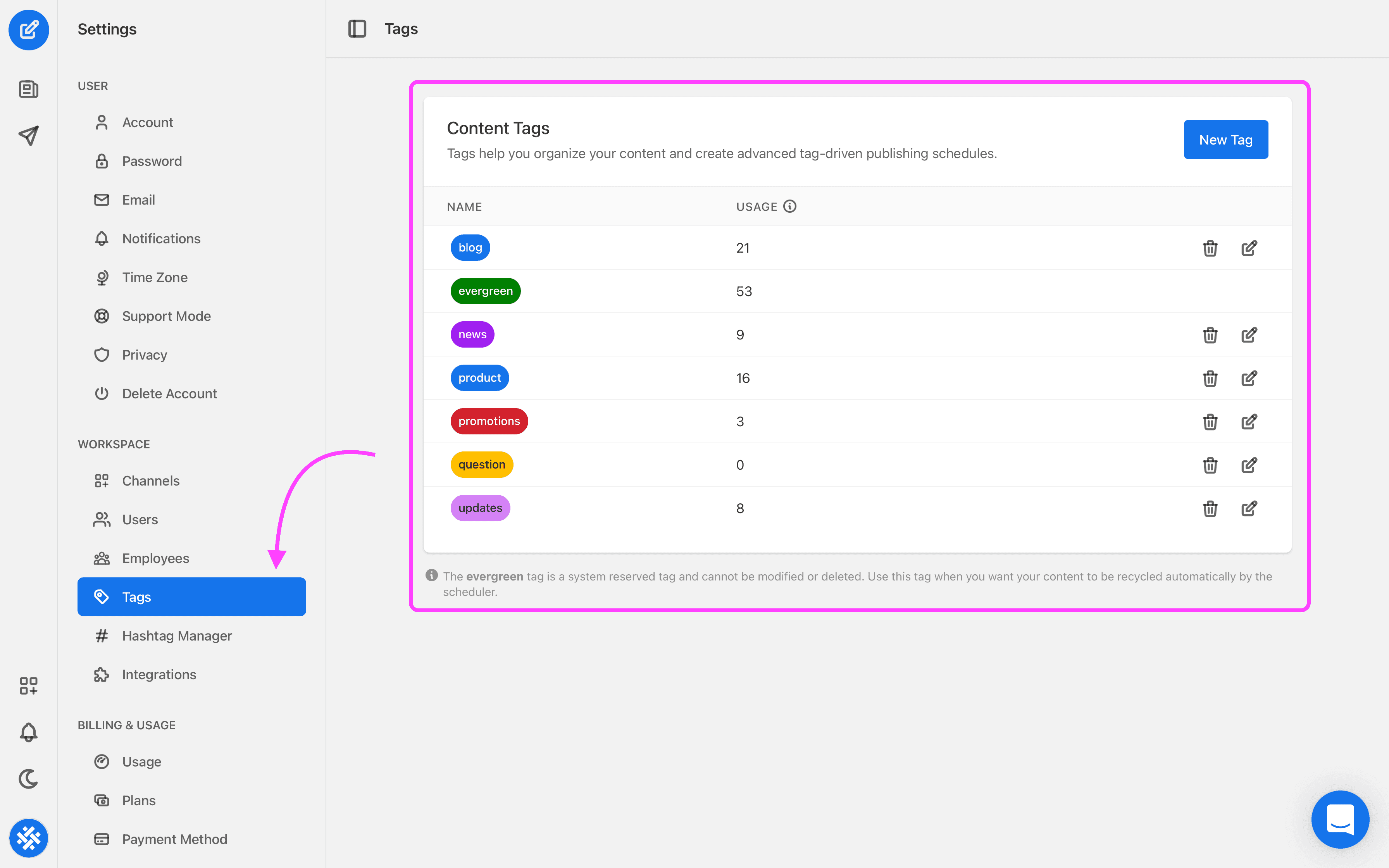Screen dimensions: 1389x868
Task: Open the notifications bell in left rail
Action: click(29, 732)
